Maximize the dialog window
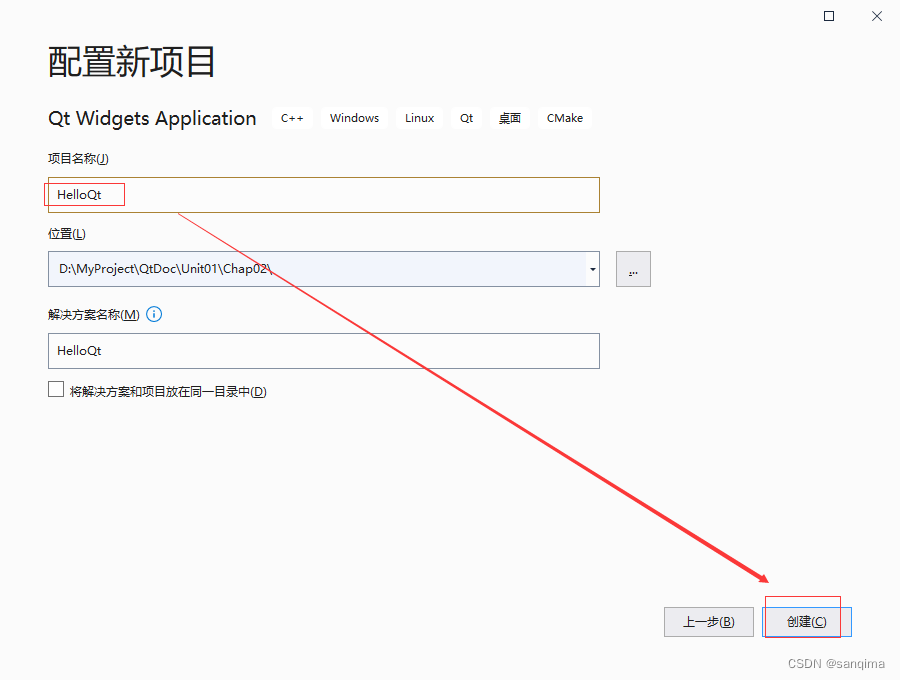 [829, 16]
